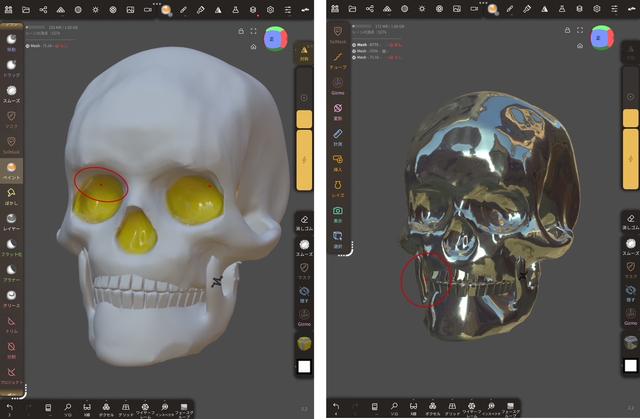Tap the white color swatch in left screenshot
This screenshot has width=640, height=419.
pyautogui.click(x=304, y=366)
